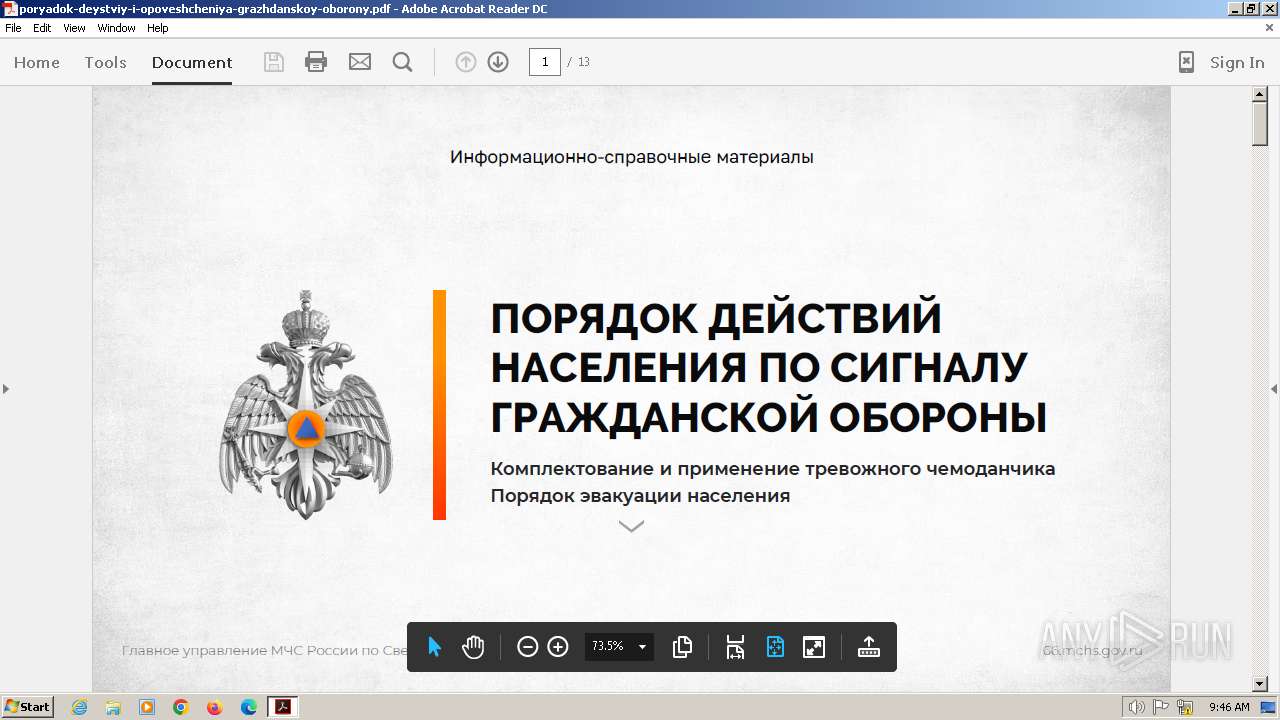Viewport: 1280px width, 720px height.
Task: Click the page number input field
Action: coord(544,62)
